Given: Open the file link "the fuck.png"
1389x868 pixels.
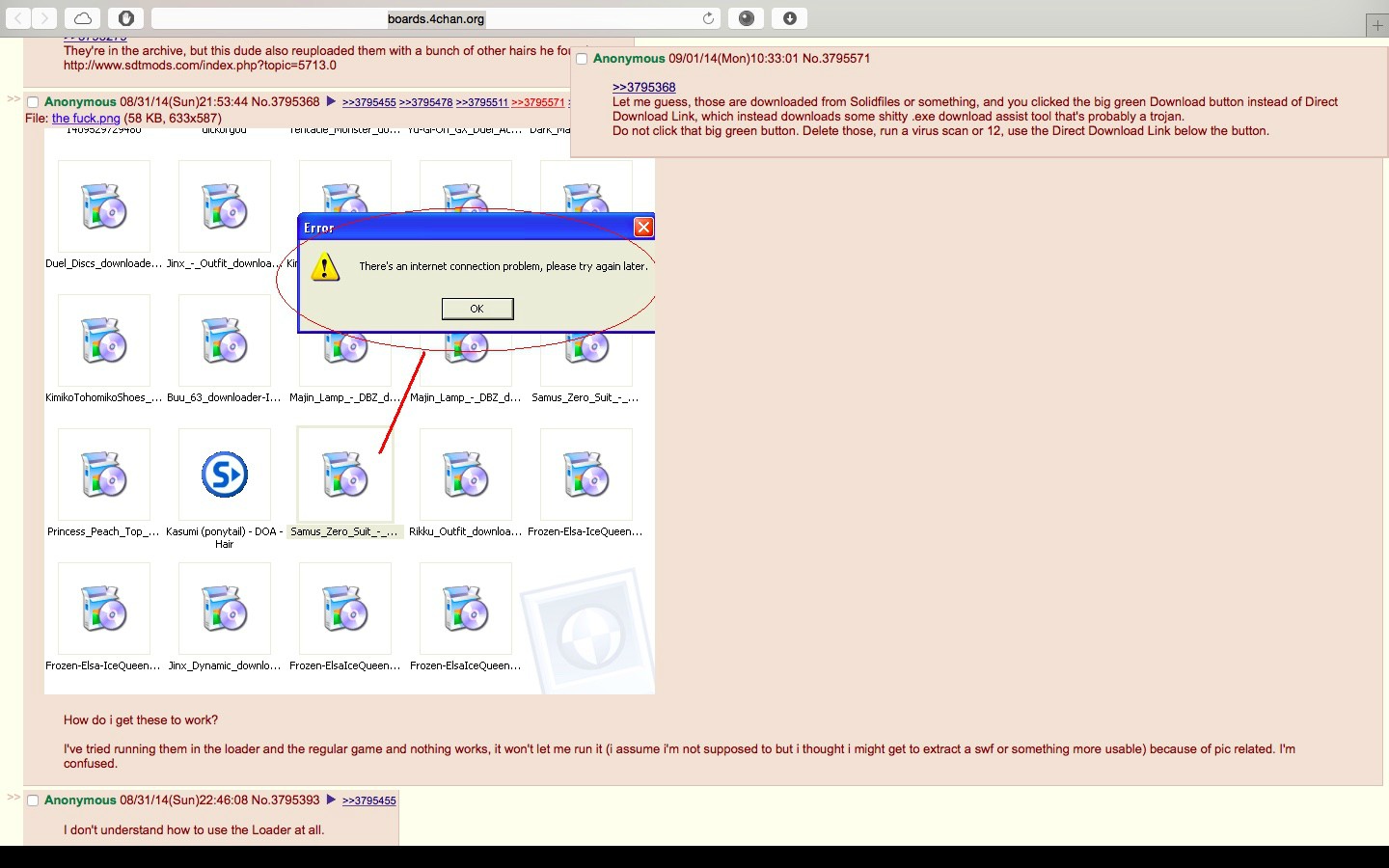Looking at the screenshot, I should tap(86, 118).
